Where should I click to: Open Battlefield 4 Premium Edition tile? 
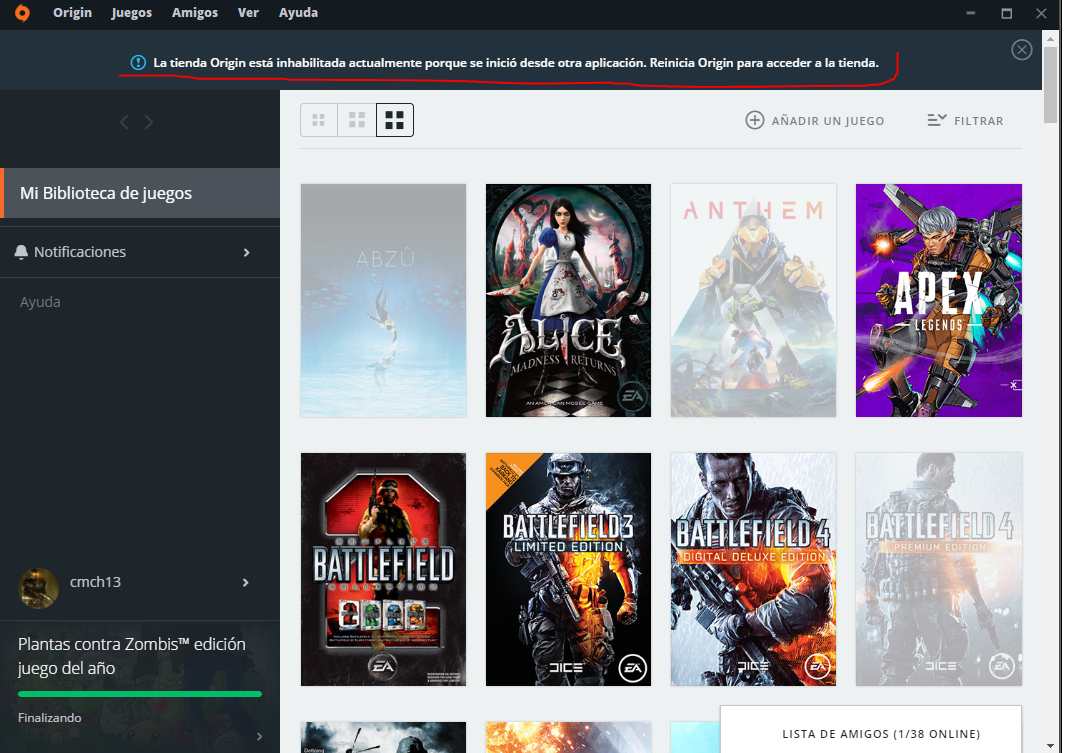[939, 569]
